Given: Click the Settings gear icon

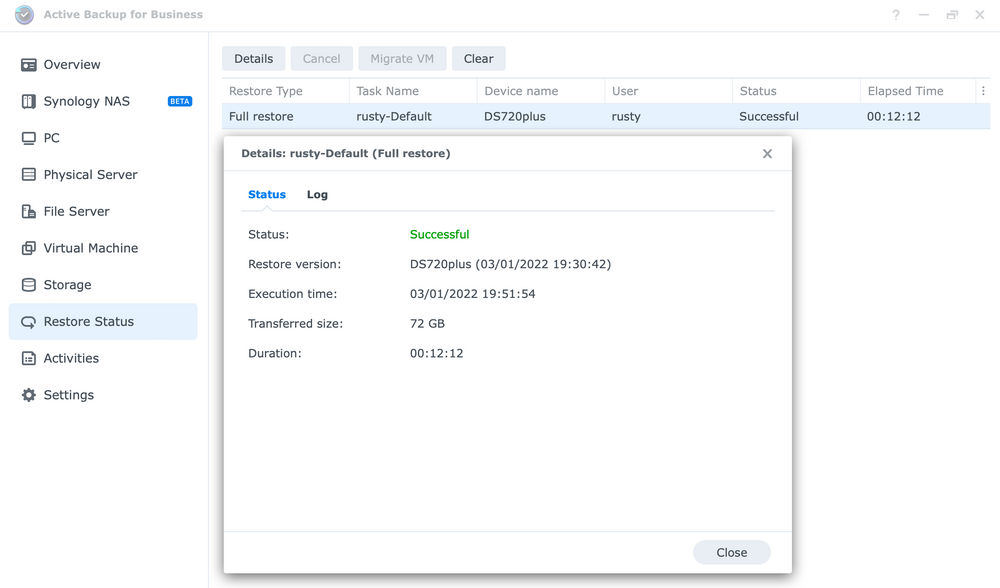Looking at the screenshot, I should (x=29, y=395).
